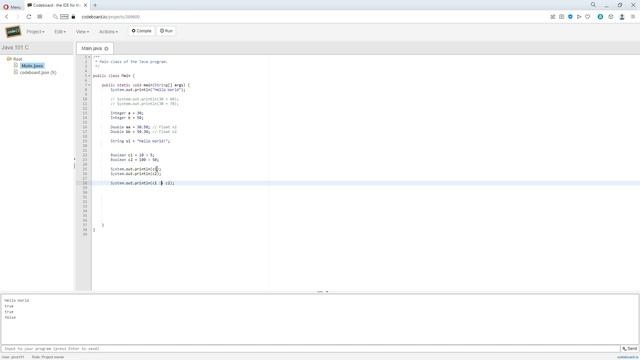Click the VPN badge in address bar

[64, 17]
